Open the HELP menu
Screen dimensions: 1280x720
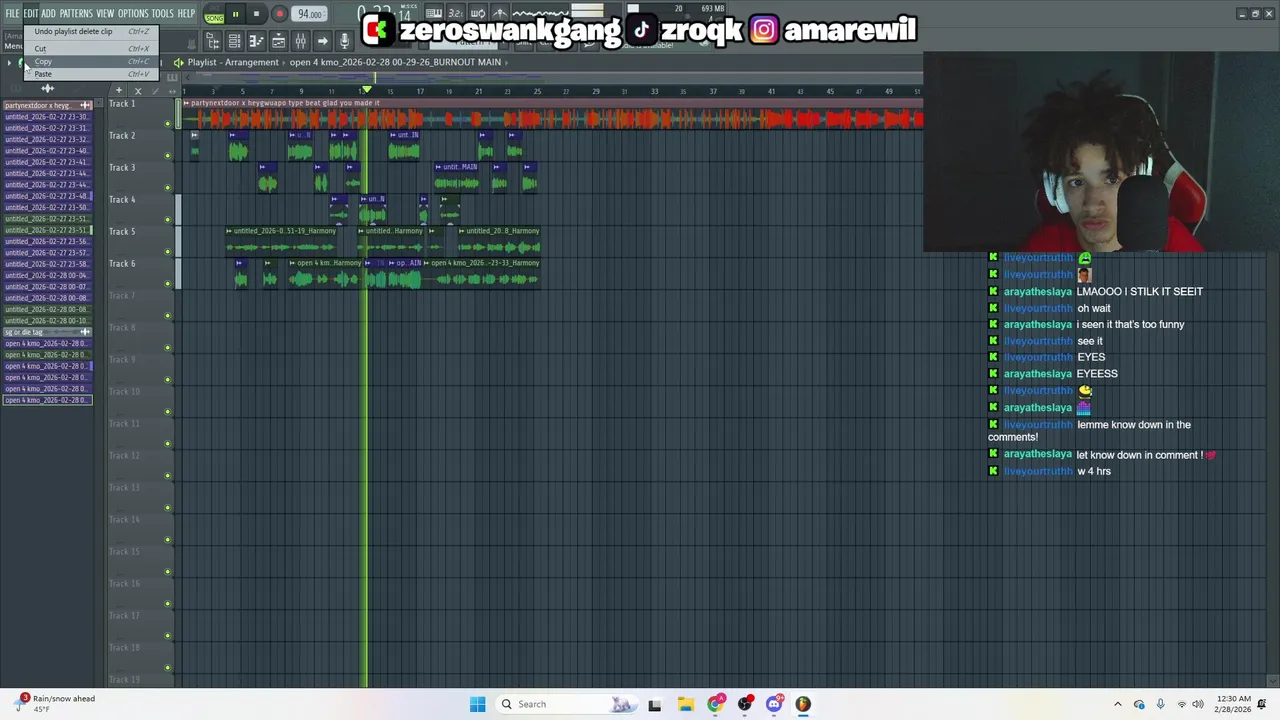[186, 14]
